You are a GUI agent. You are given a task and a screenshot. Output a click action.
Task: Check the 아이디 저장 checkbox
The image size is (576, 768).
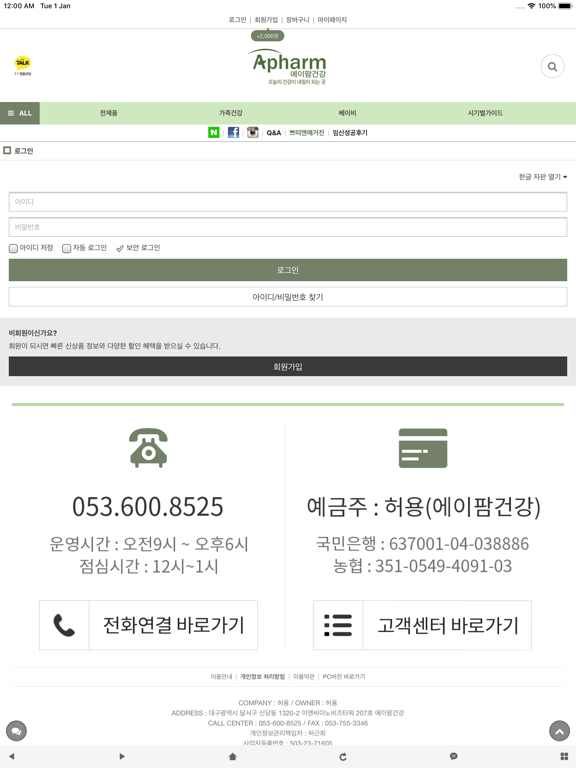[x=13, y=248]
